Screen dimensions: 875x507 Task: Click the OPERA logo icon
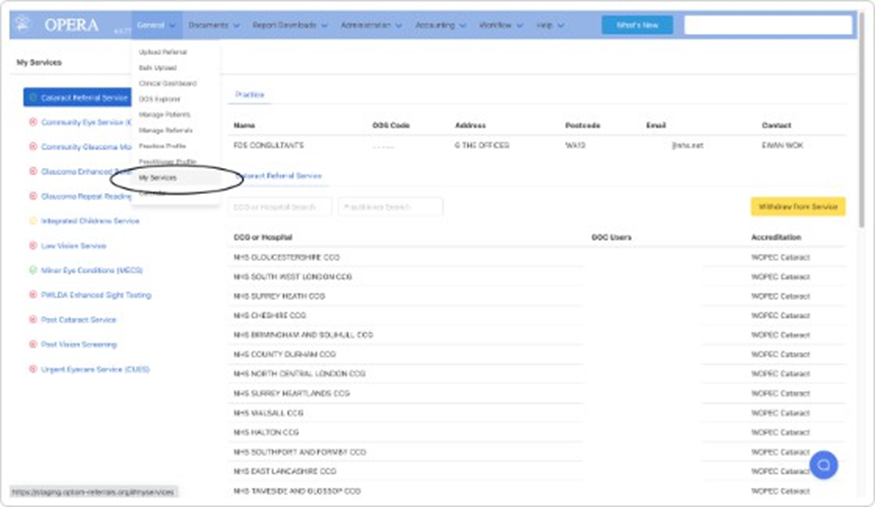pyautogui.click(x=22, y=23)
